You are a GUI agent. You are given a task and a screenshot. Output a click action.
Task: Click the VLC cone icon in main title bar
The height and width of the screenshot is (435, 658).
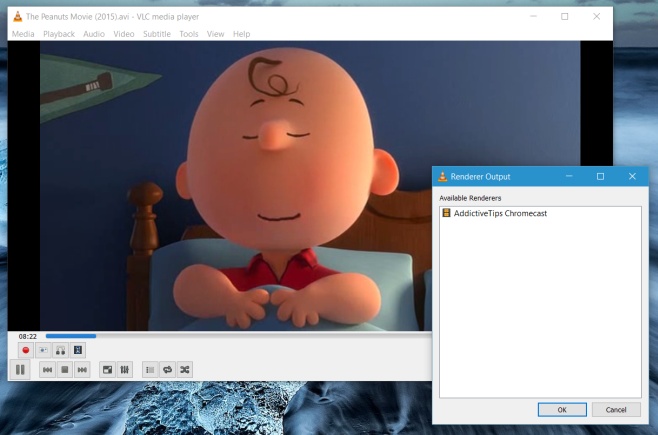tap(18, 16)
